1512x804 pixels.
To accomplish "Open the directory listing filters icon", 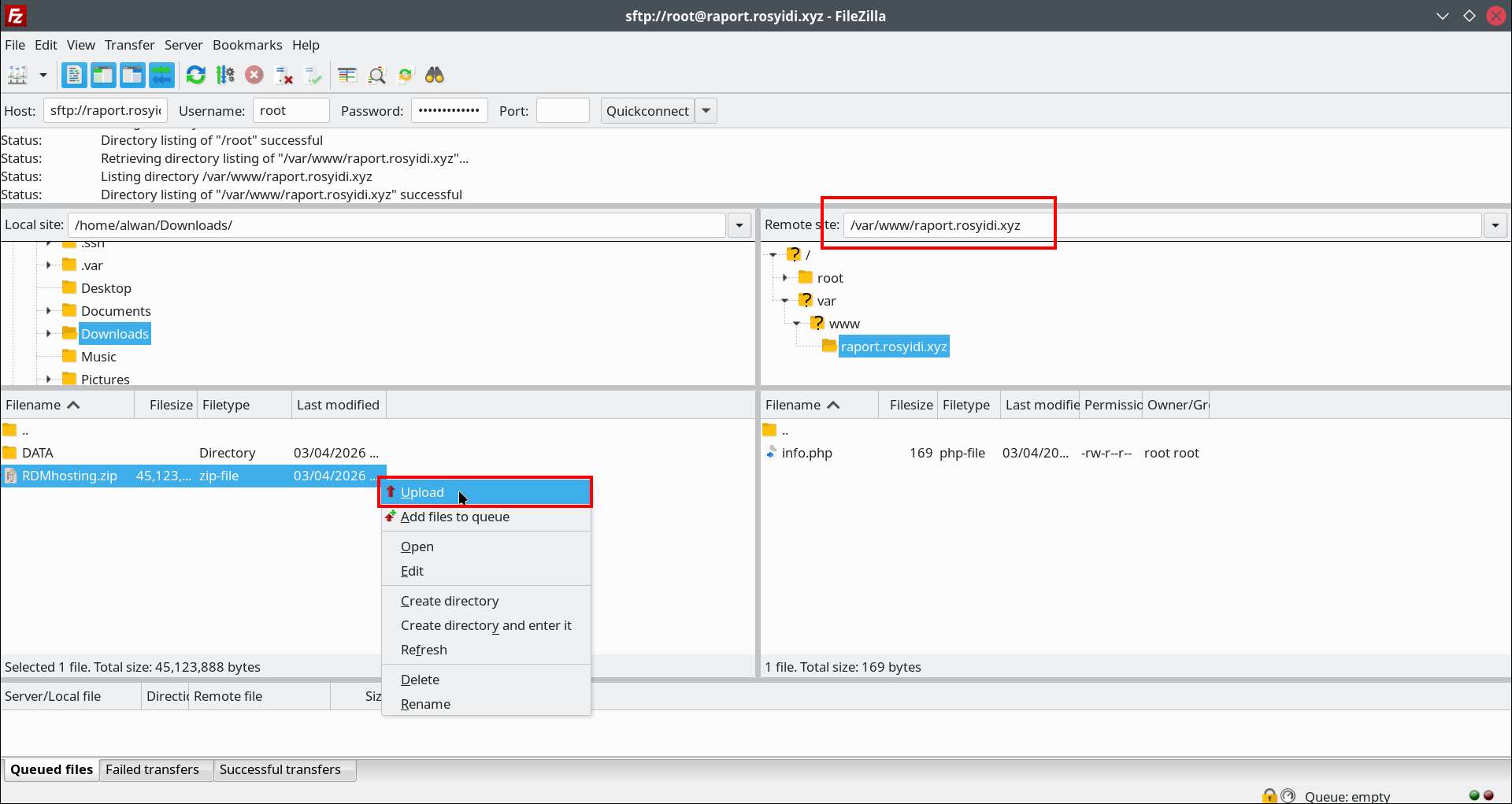I will (x=347, y=76).
